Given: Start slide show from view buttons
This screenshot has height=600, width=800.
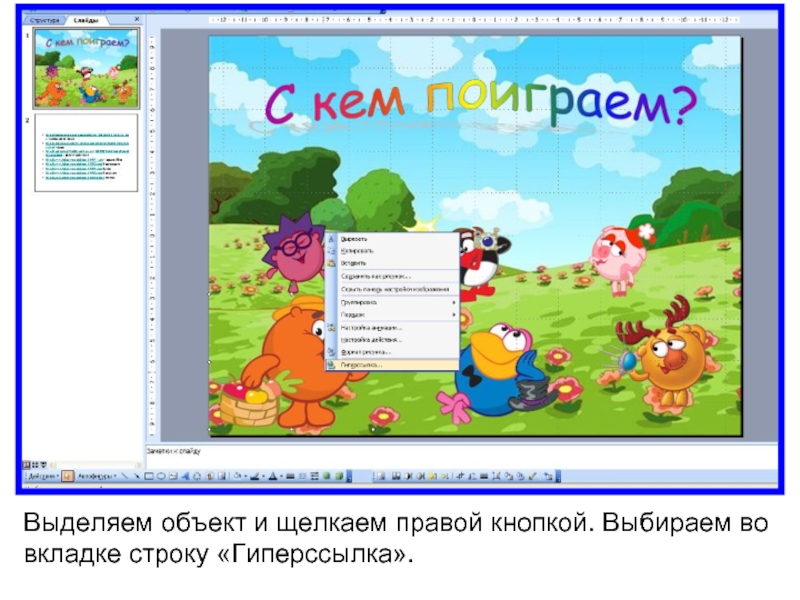Looking at the screenshot, I should pyautogui.click(x=43, y=465).
